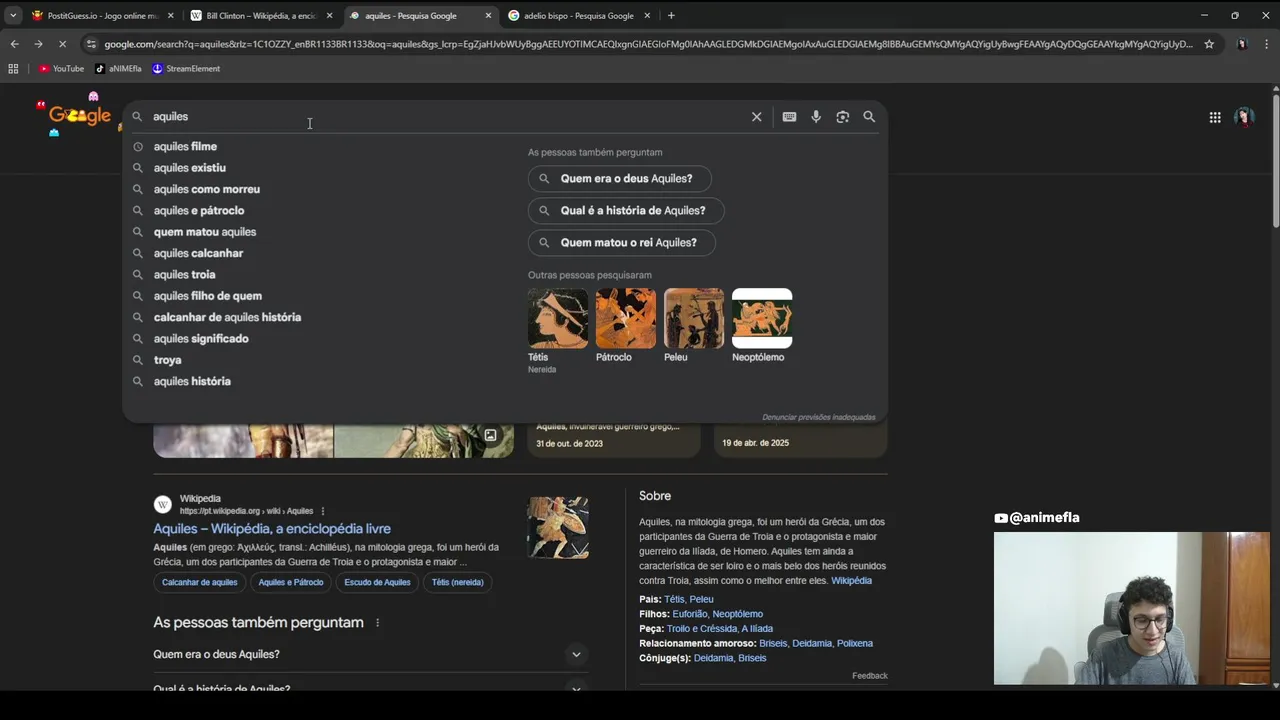Clear the search box with X icon
The image size is (1280, 720).
pyautogui.click(x=756, y=117)
